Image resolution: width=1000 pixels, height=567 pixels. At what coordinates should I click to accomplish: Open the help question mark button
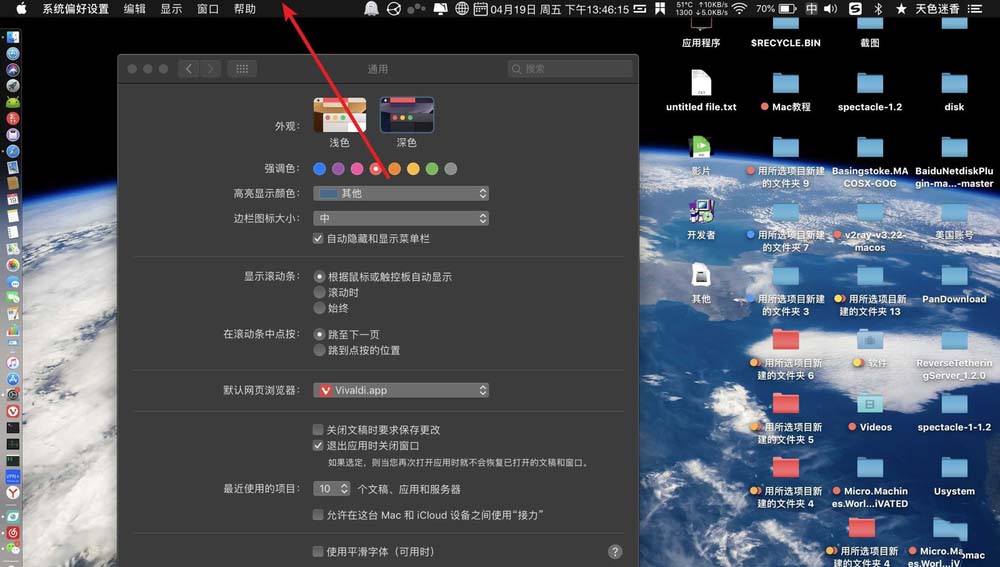tap(615, 551)
